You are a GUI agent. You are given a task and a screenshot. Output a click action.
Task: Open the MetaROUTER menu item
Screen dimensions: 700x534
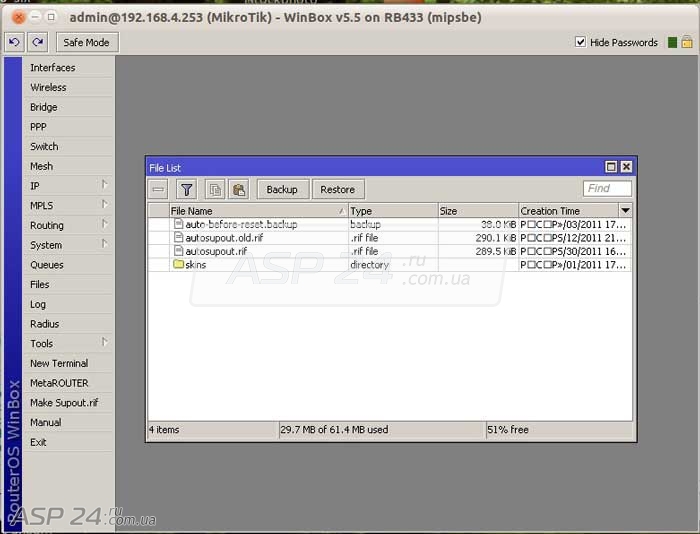69,383
